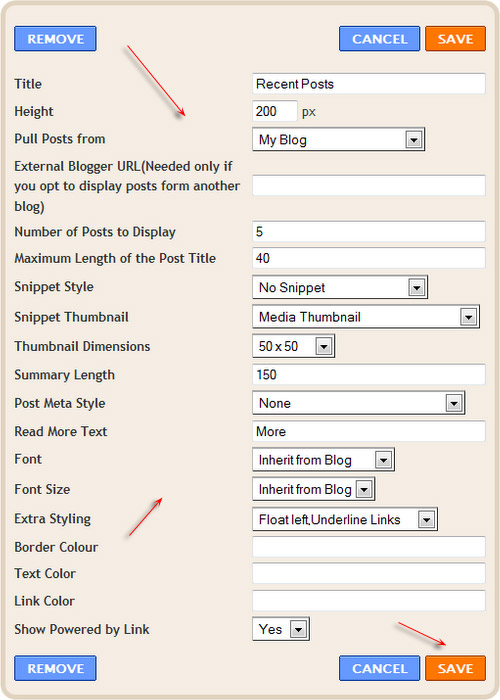Click the top SAVE button
Image resolution: width=500 pixels, height=700 pixels.
point(455,39)
